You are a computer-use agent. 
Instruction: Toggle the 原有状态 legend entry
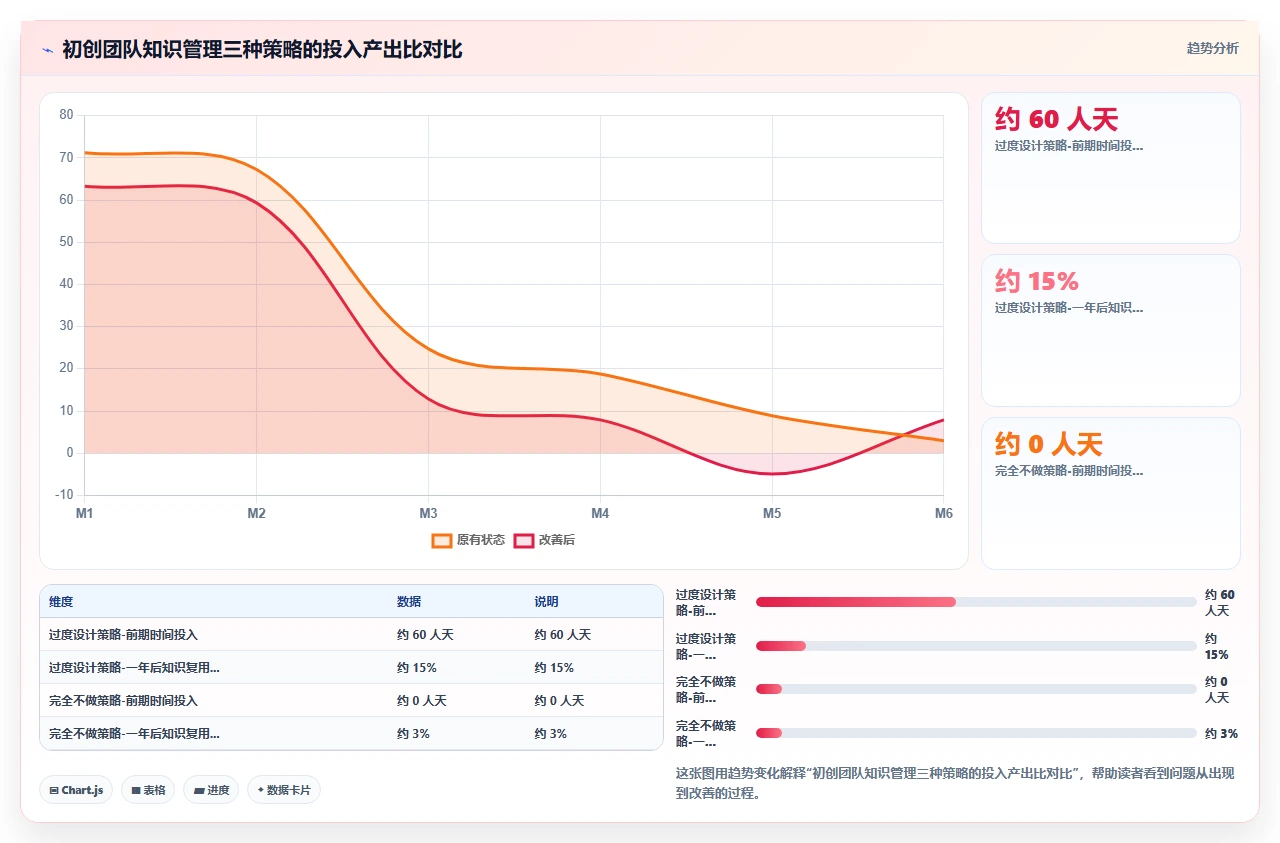pyautogui.click(x=468, y=540)
